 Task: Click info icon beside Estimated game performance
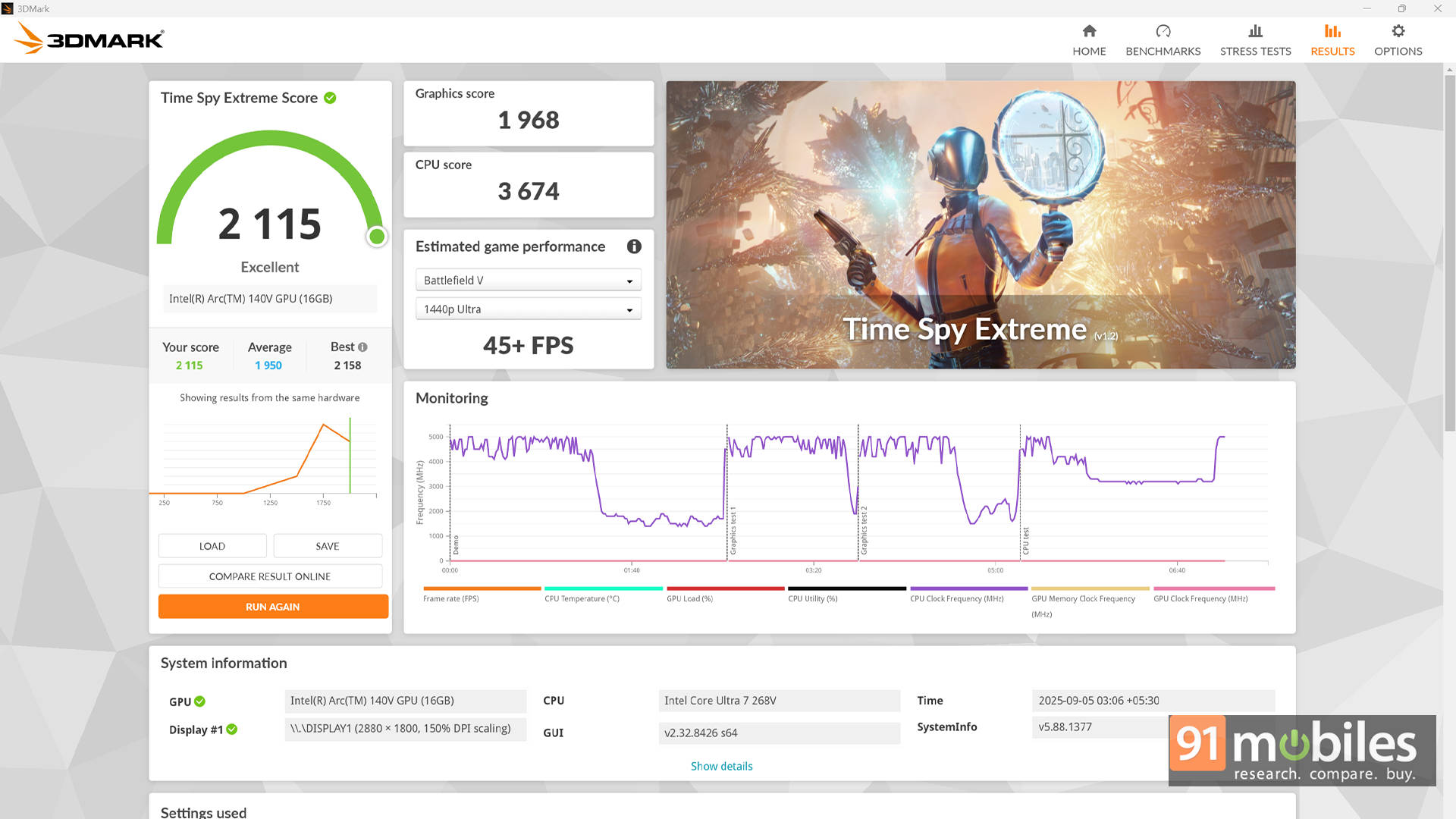click(634, 246)
